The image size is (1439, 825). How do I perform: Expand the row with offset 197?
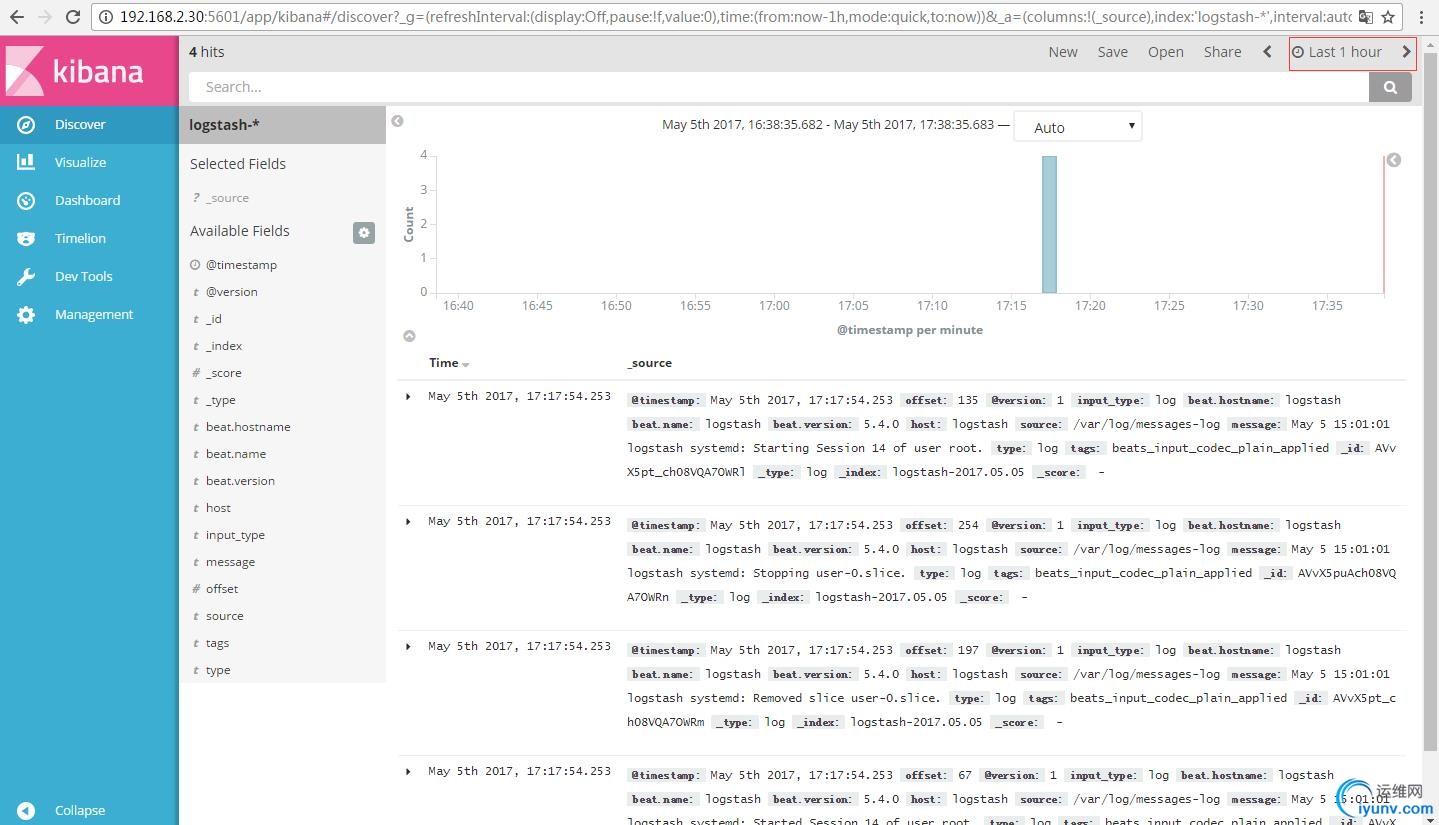click(x=408, y=647)
